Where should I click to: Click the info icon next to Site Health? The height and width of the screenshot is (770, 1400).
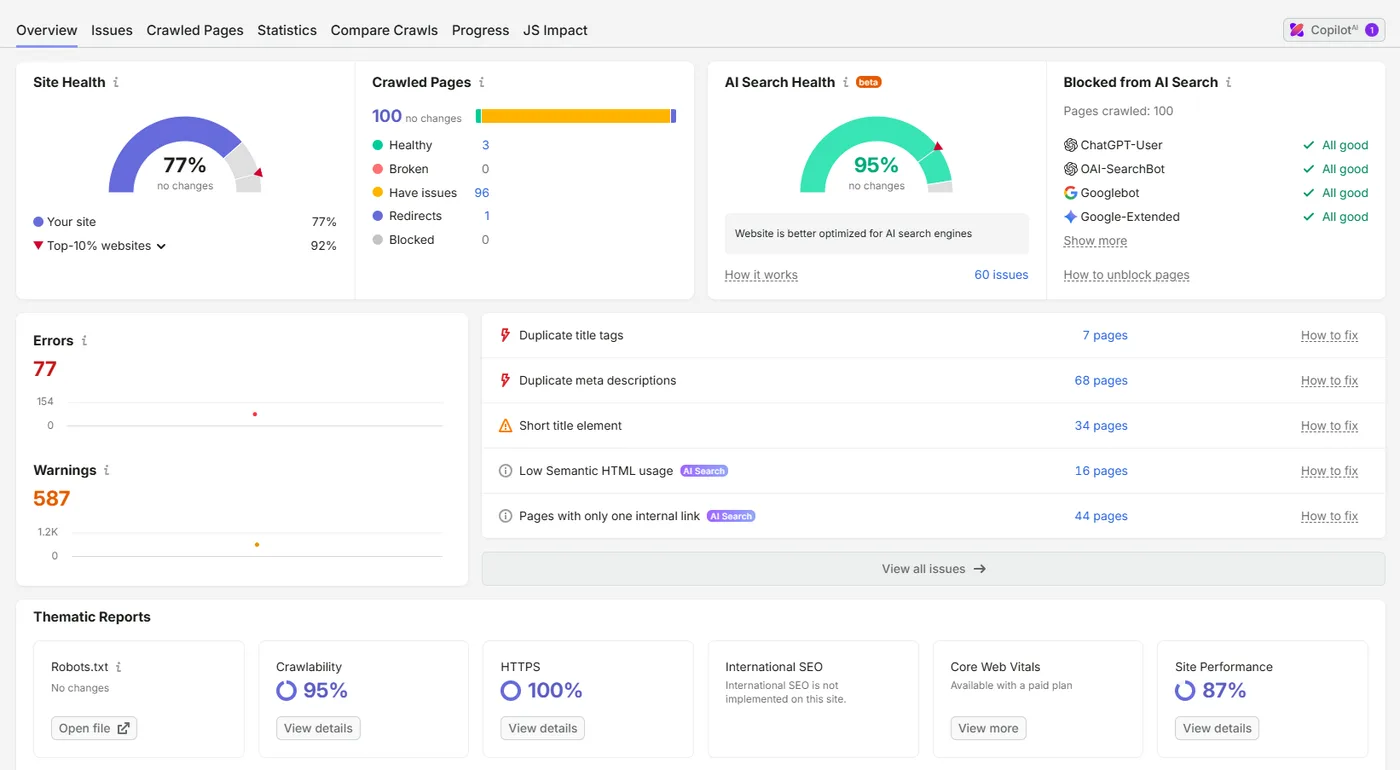[x=116, y=82]
